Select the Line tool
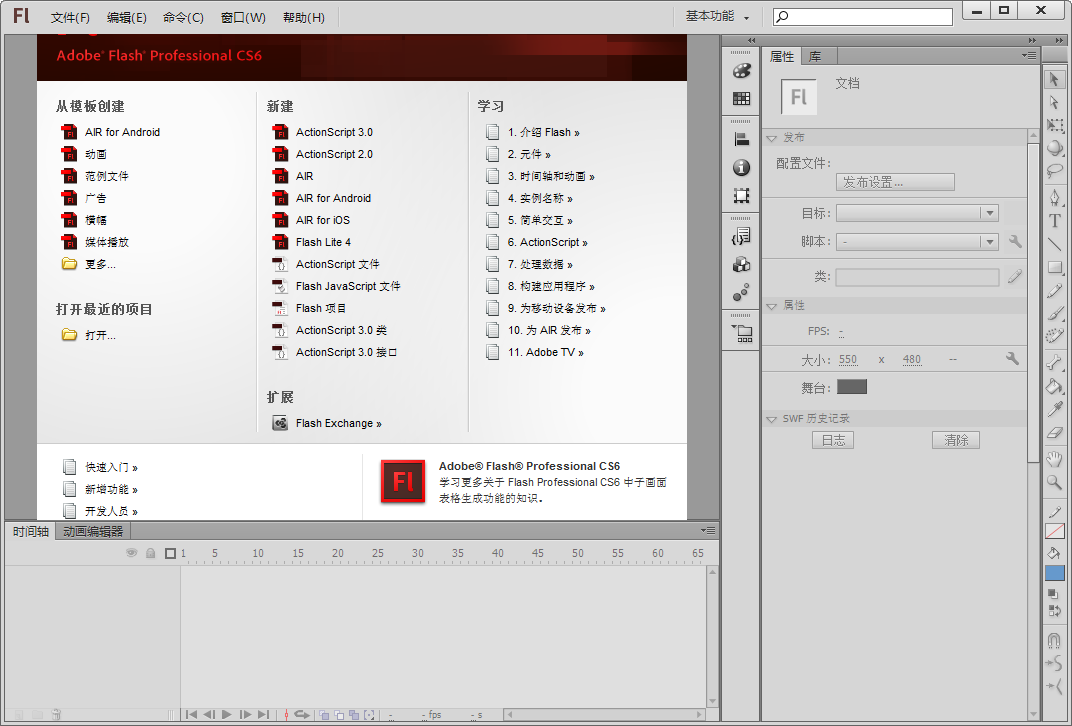Viewport: 1072px width, 726px height. (x=1054, y=244)
